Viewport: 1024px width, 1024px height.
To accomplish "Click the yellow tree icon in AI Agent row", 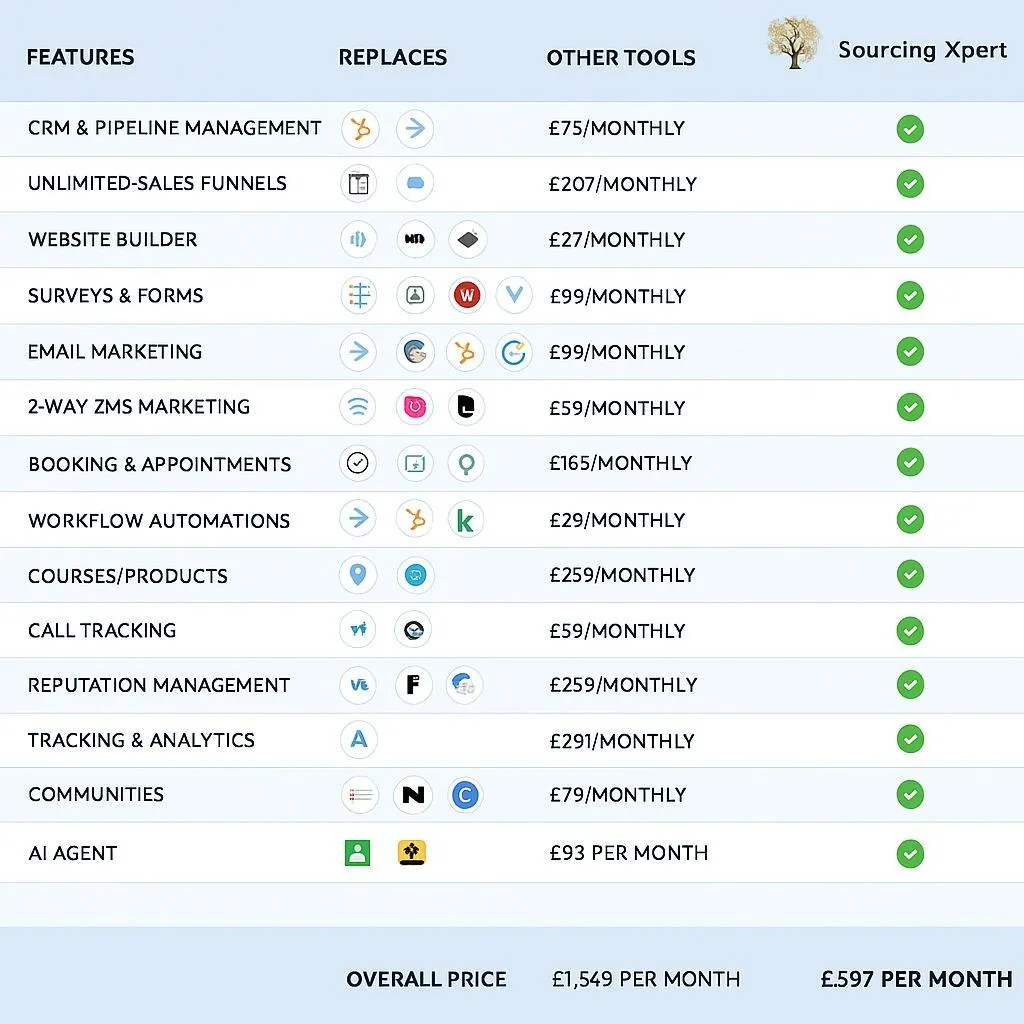I will tap(412, 852).
